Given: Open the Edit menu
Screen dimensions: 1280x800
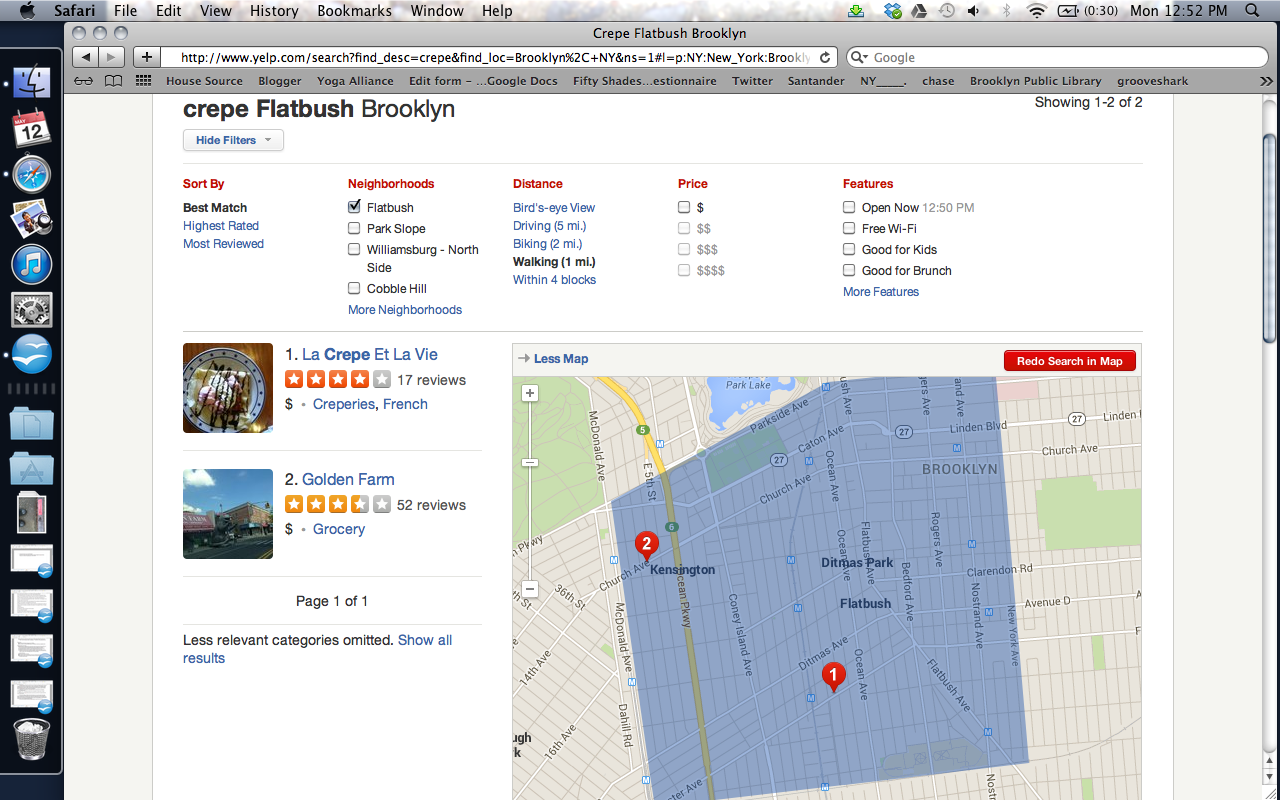Looking at the screenshot, I should pos(169,11).
